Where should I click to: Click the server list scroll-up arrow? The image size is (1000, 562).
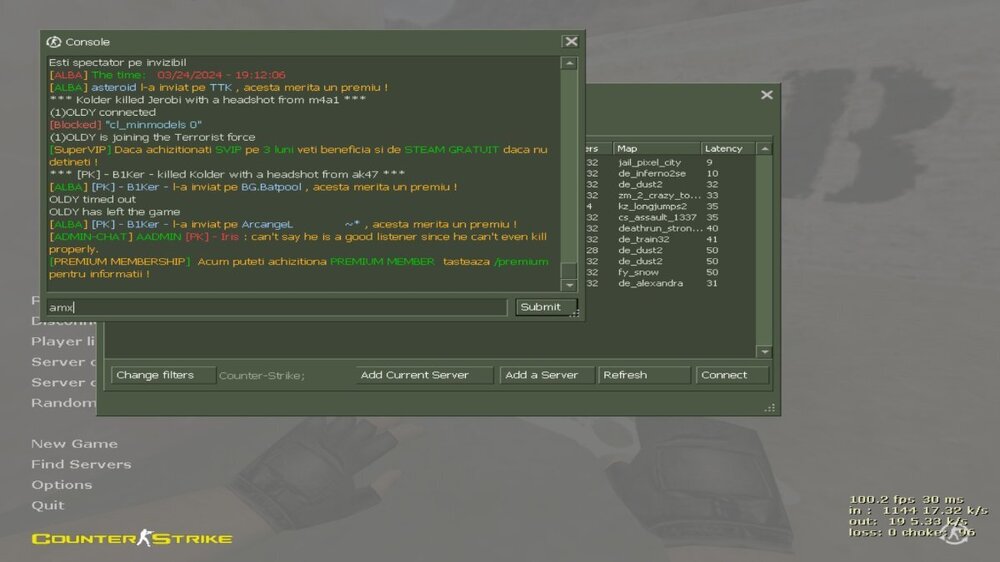coord(764,149)
